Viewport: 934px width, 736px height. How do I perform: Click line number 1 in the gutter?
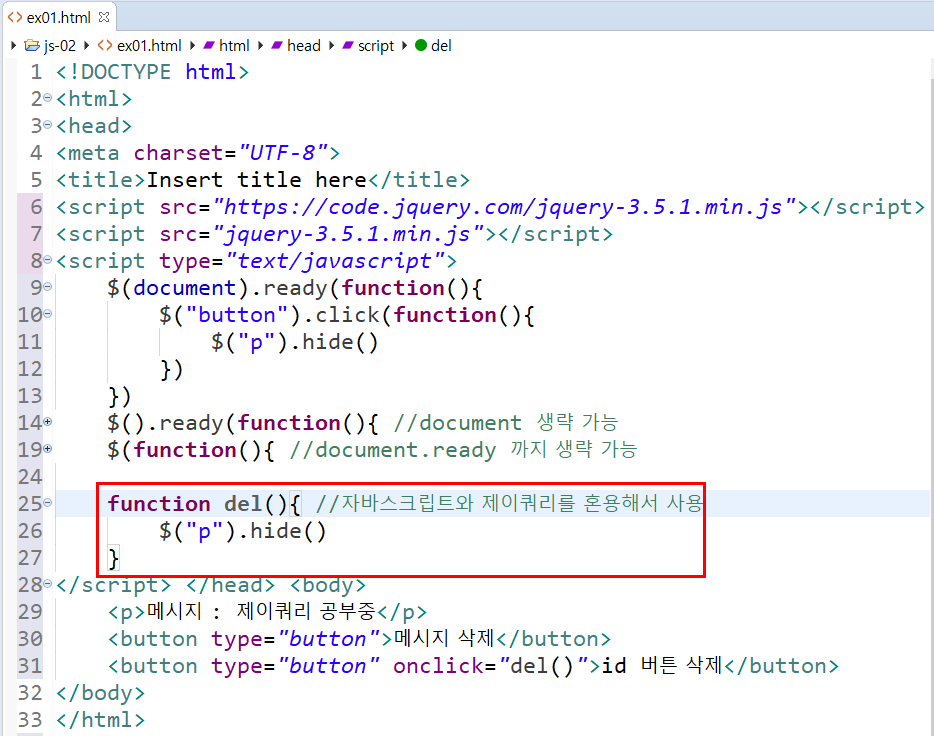[x=36, y=71]
